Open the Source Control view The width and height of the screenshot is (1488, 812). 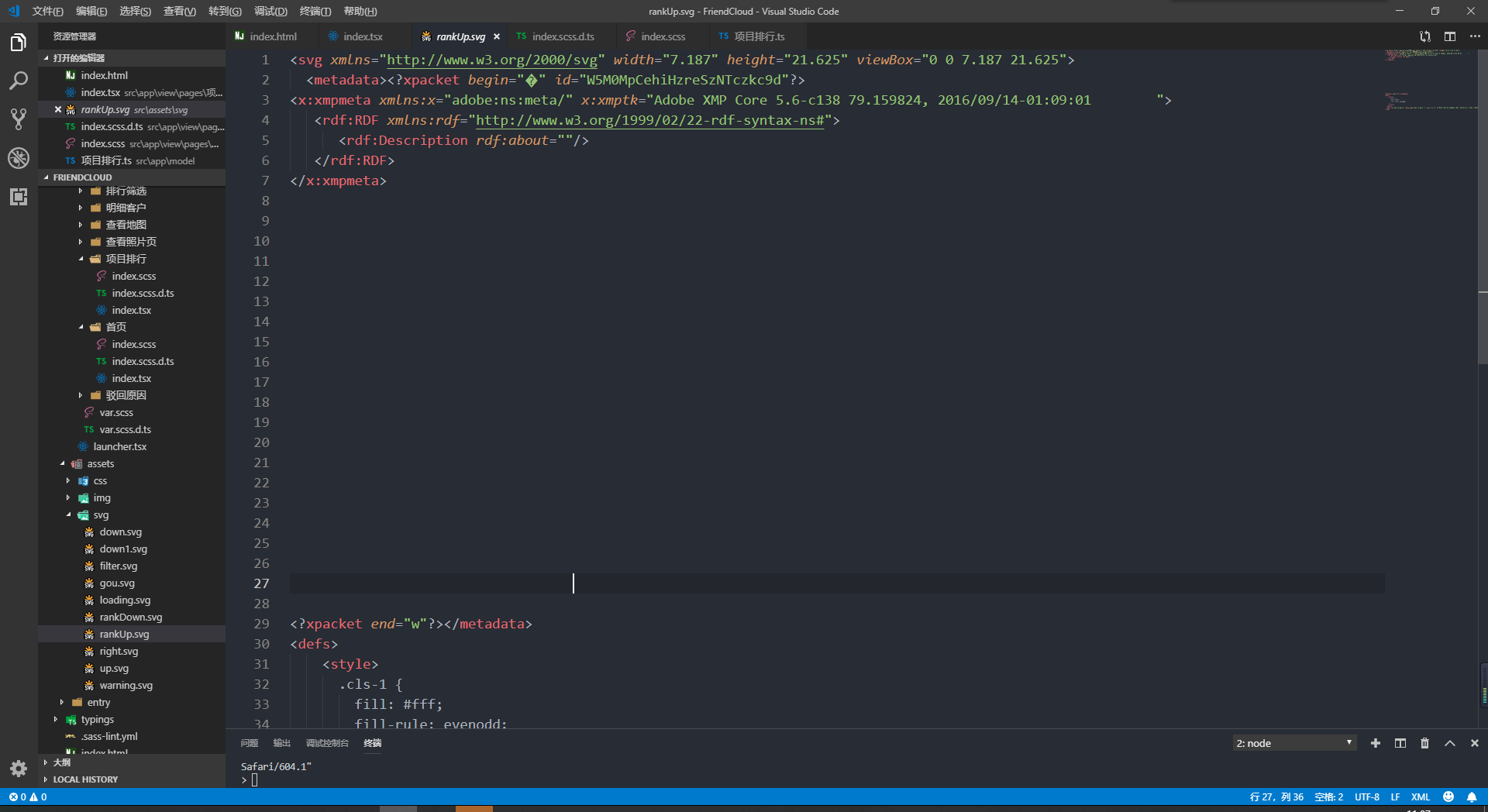tap(19, 119)
